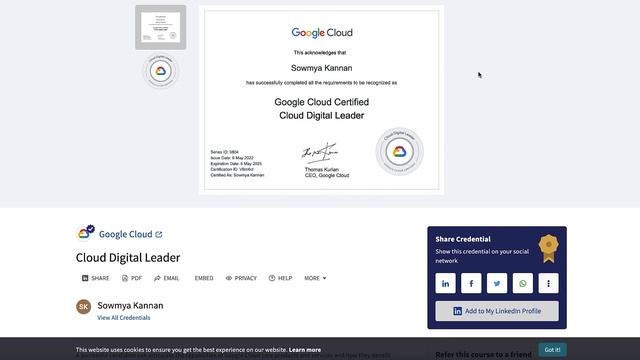
Task: Select the certificate thumbnail preview
Action: pyautogui.click(x=160, y=27)
